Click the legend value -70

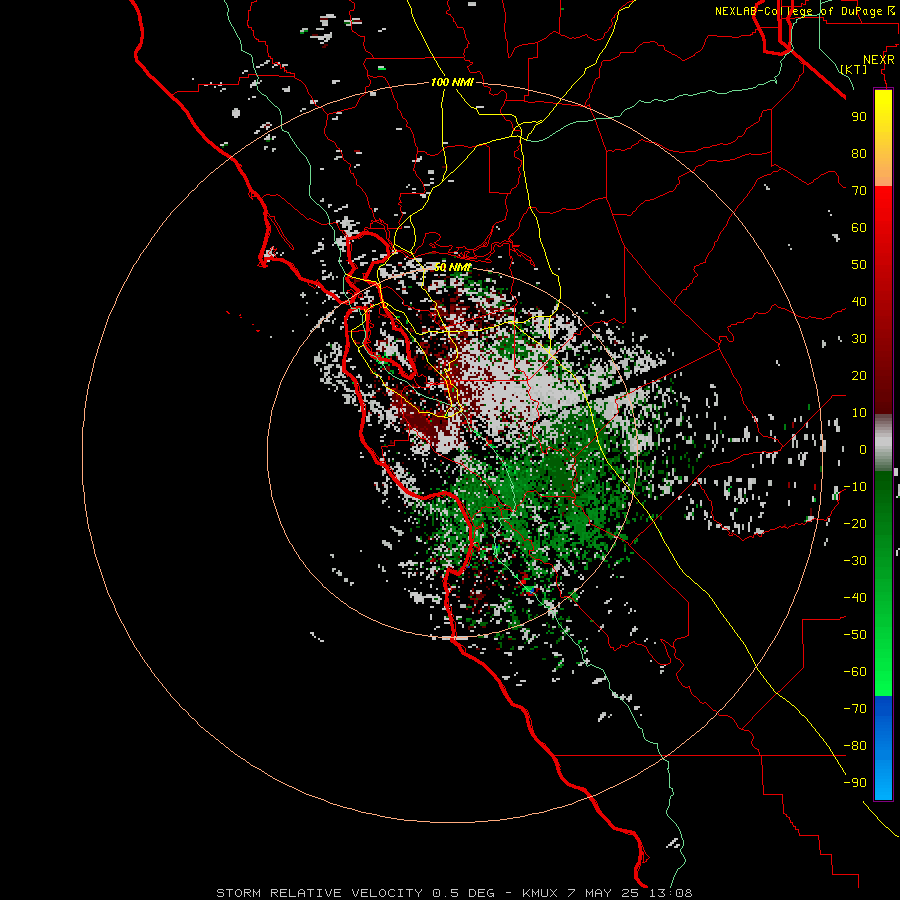pyautogui.click(x=855, y=709)
